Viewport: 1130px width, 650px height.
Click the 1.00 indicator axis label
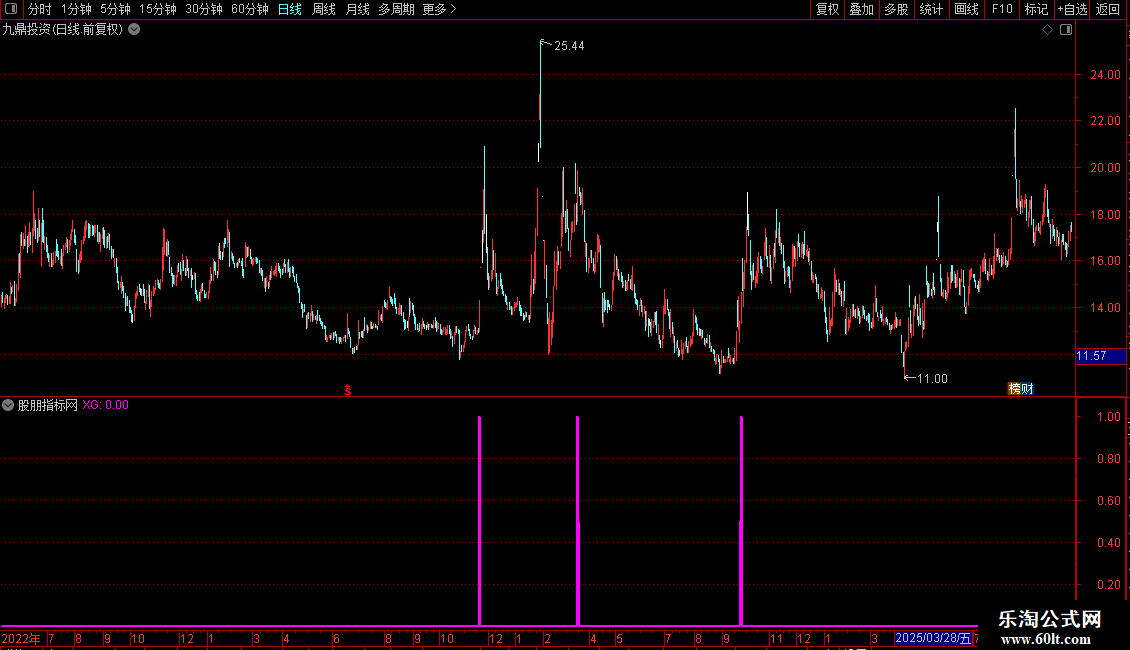pyautogui.click(x=1108, y=417)
